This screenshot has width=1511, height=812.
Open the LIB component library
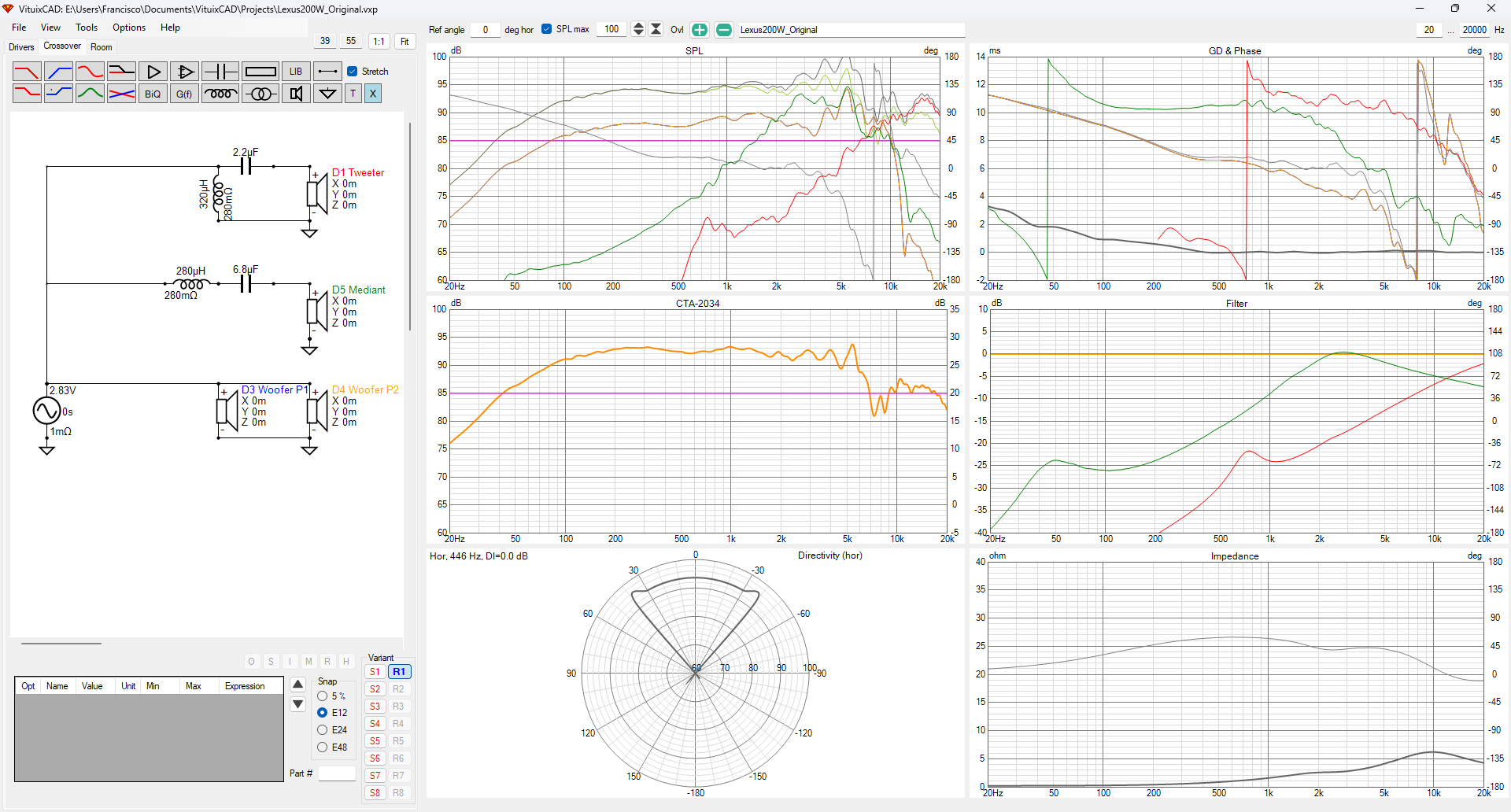click(296, 72)
